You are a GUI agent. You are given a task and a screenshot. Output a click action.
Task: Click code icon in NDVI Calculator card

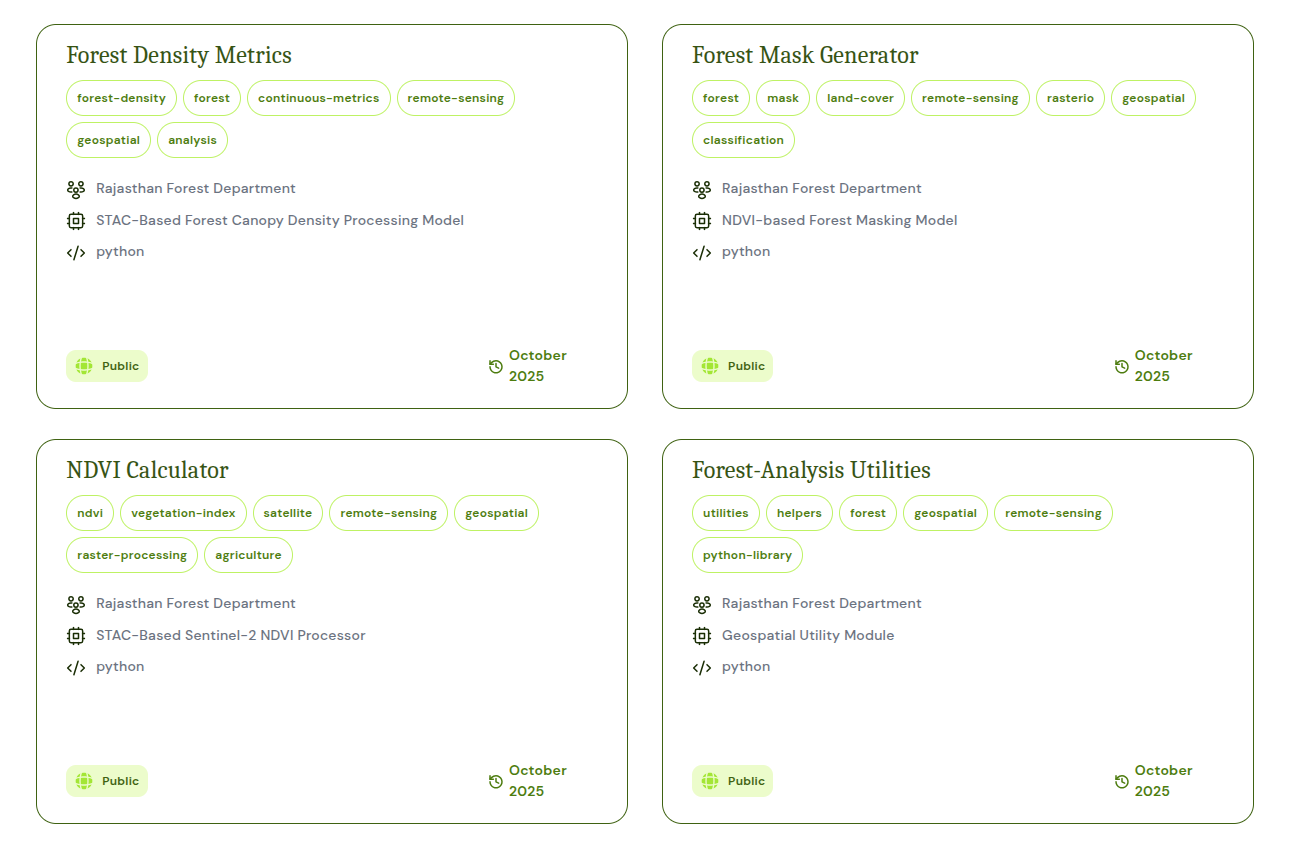(x=76, y=668)
